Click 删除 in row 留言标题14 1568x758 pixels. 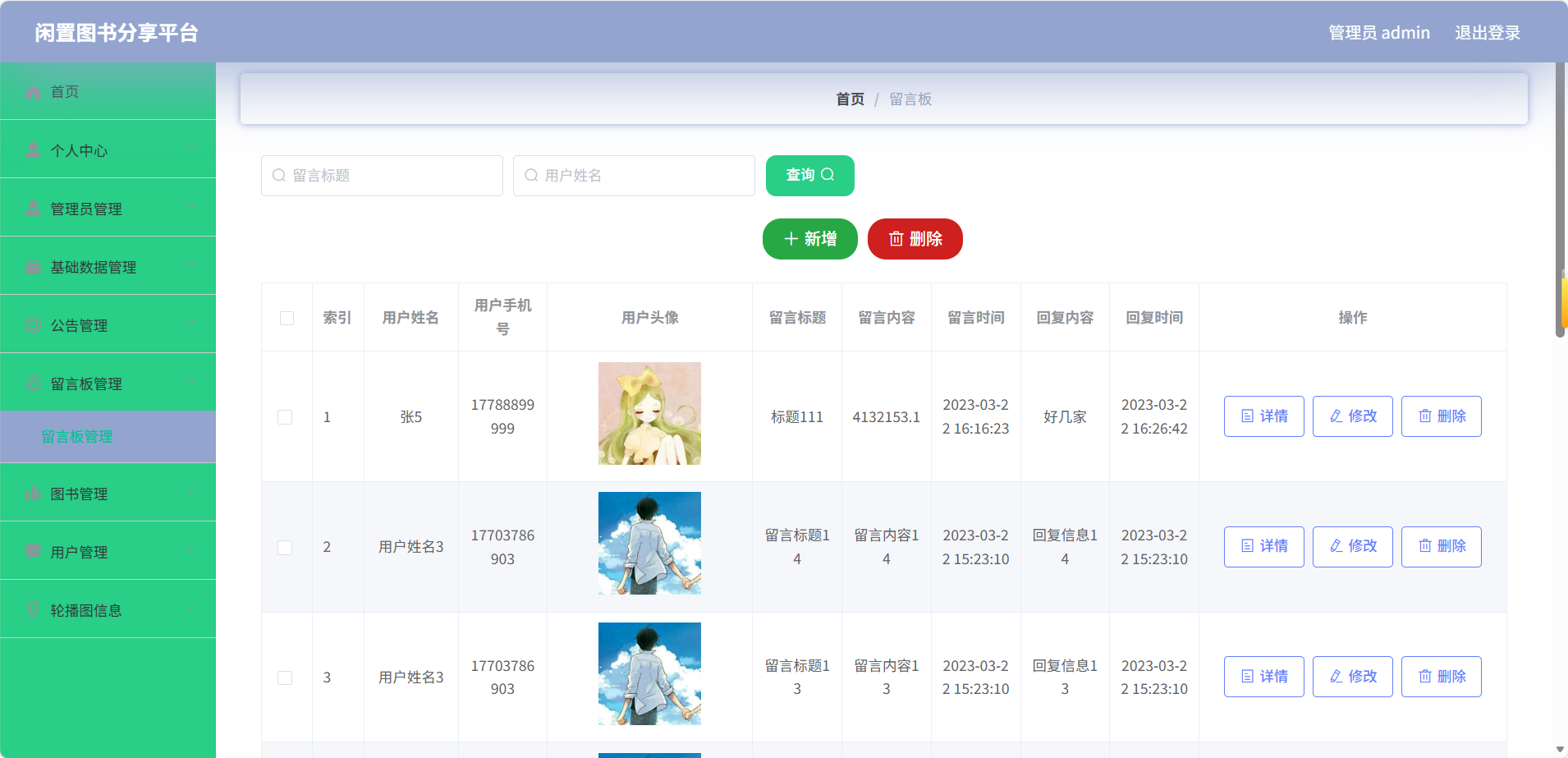[x=1442, y=547]
